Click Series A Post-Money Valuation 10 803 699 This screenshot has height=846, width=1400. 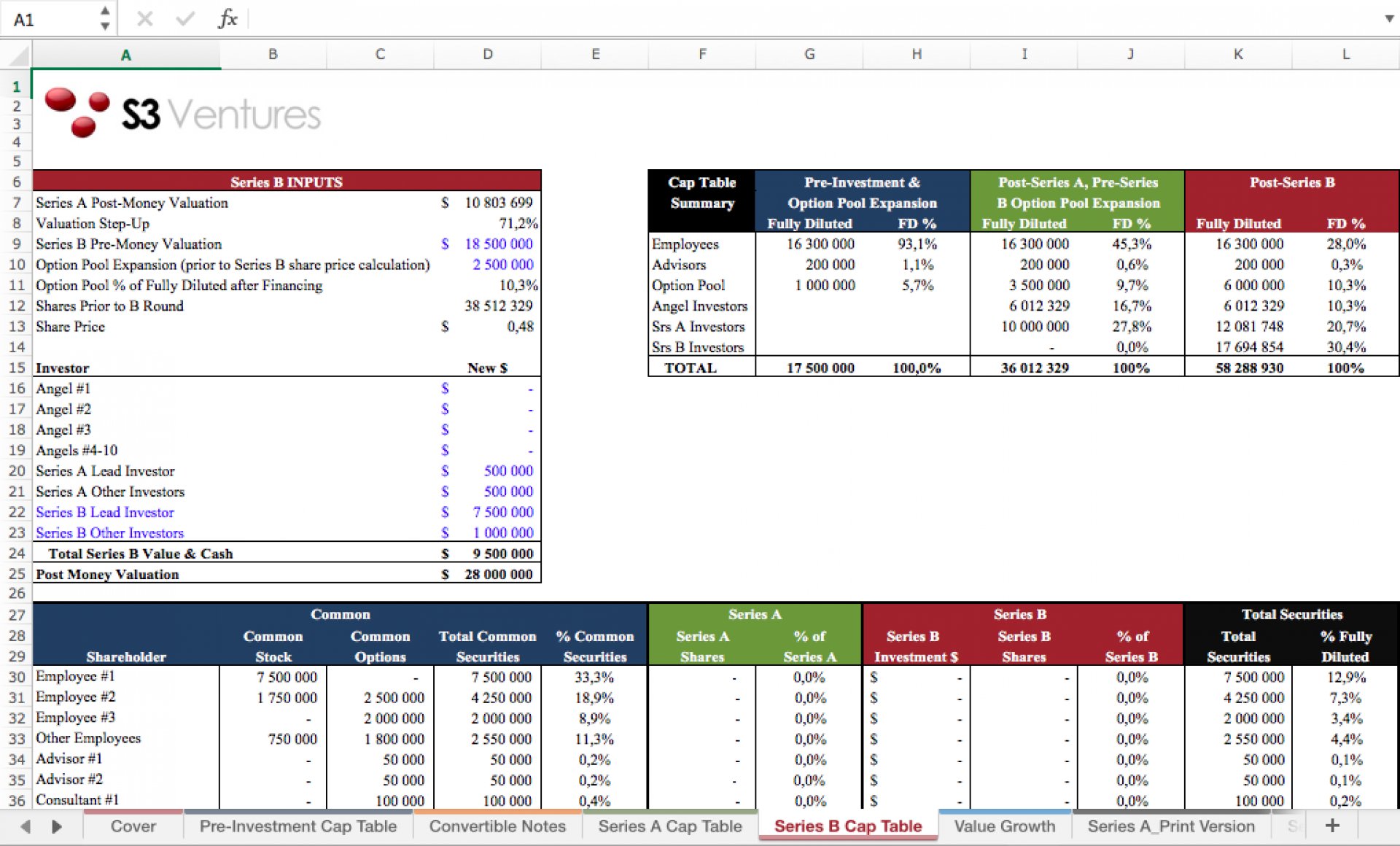tap(499, 203)
